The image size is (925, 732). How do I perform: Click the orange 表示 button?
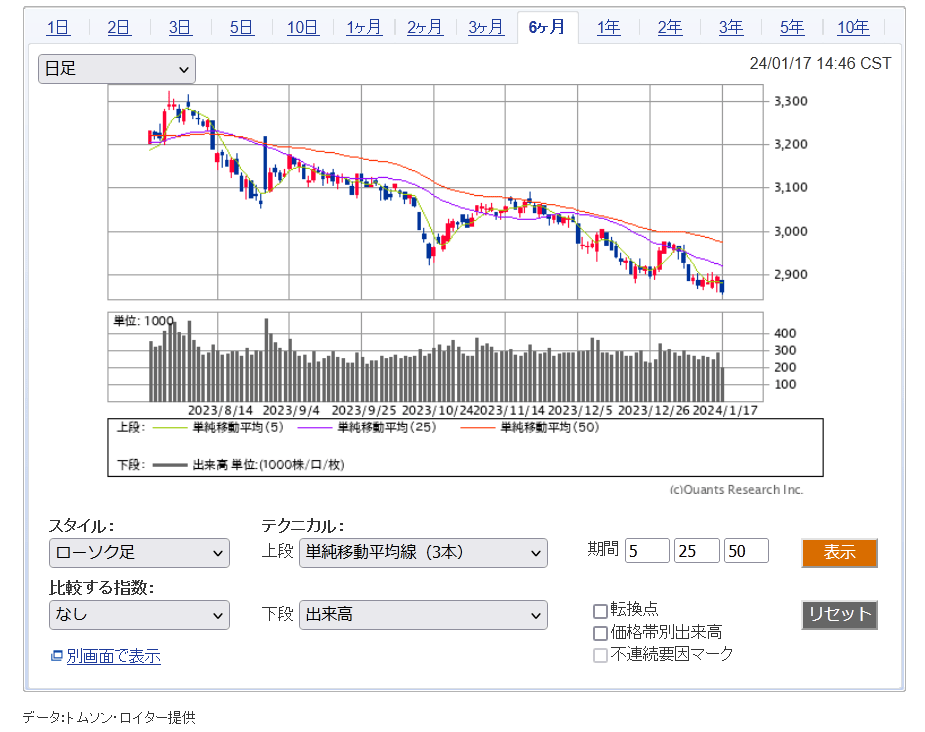tap(839, 553)
